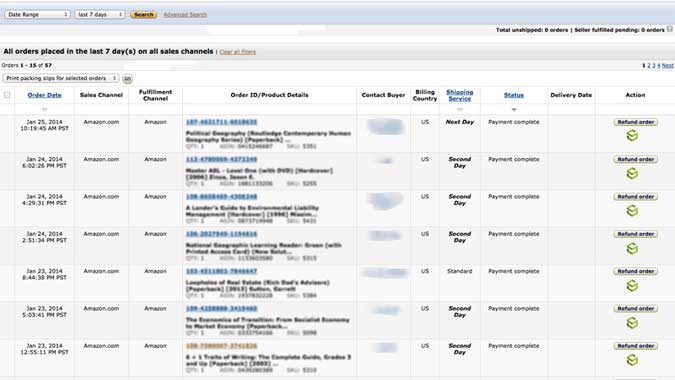Refund the Jan 25 10:19:45 AM order
The image size is (675, 380).
click(635, 122)
